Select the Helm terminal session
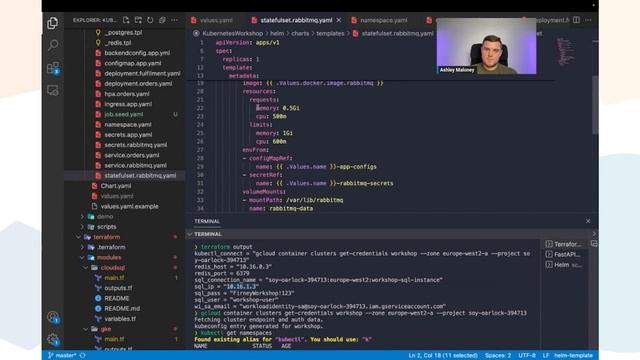Viewport: 640px width, 360px height. click(564, 264)
